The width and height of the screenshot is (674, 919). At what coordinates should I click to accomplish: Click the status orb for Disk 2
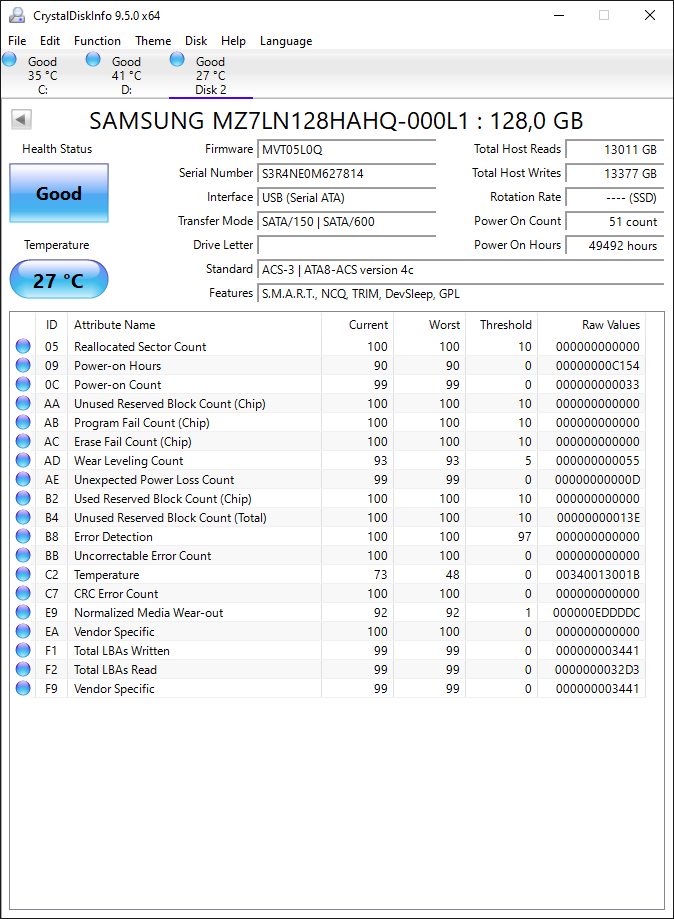click(x=177, y=59)
